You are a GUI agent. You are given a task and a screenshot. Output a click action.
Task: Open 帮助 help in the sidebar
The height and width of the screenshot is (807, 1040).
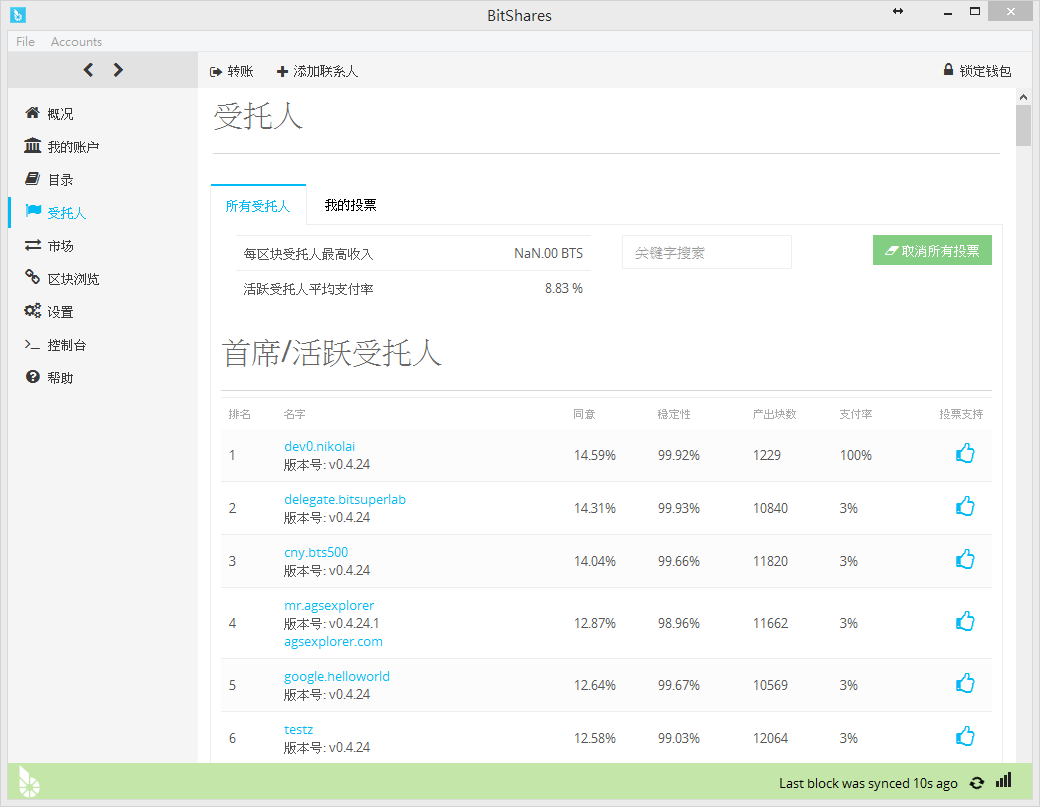point(49,377)
